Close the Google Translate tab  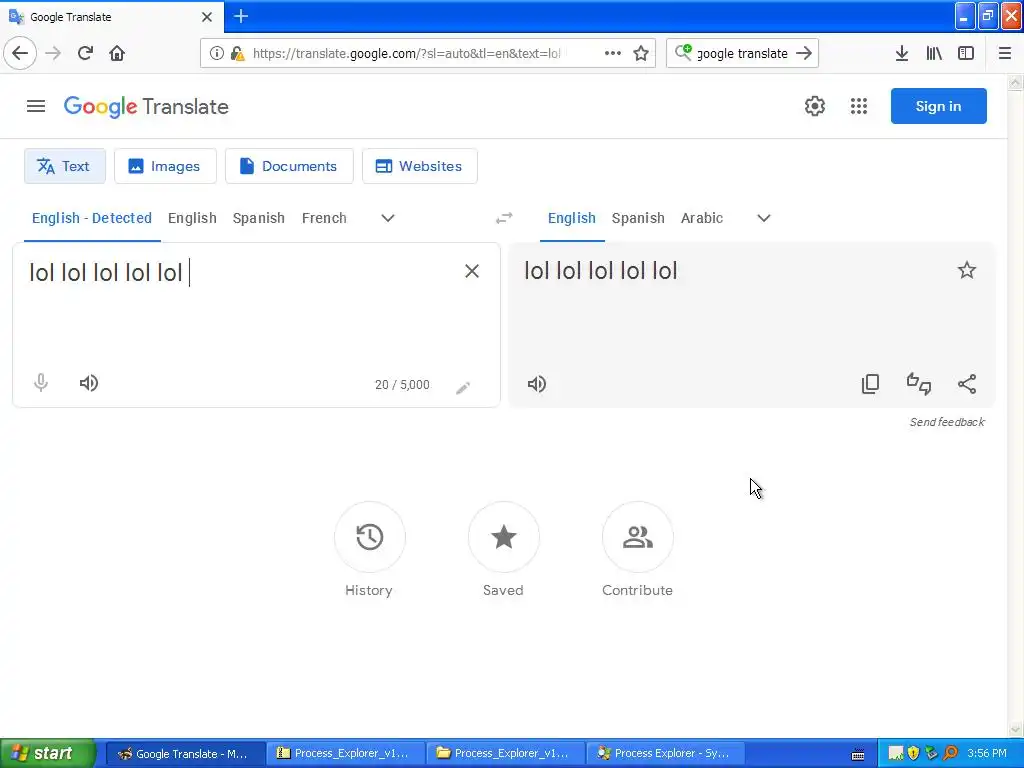(207, 17)
